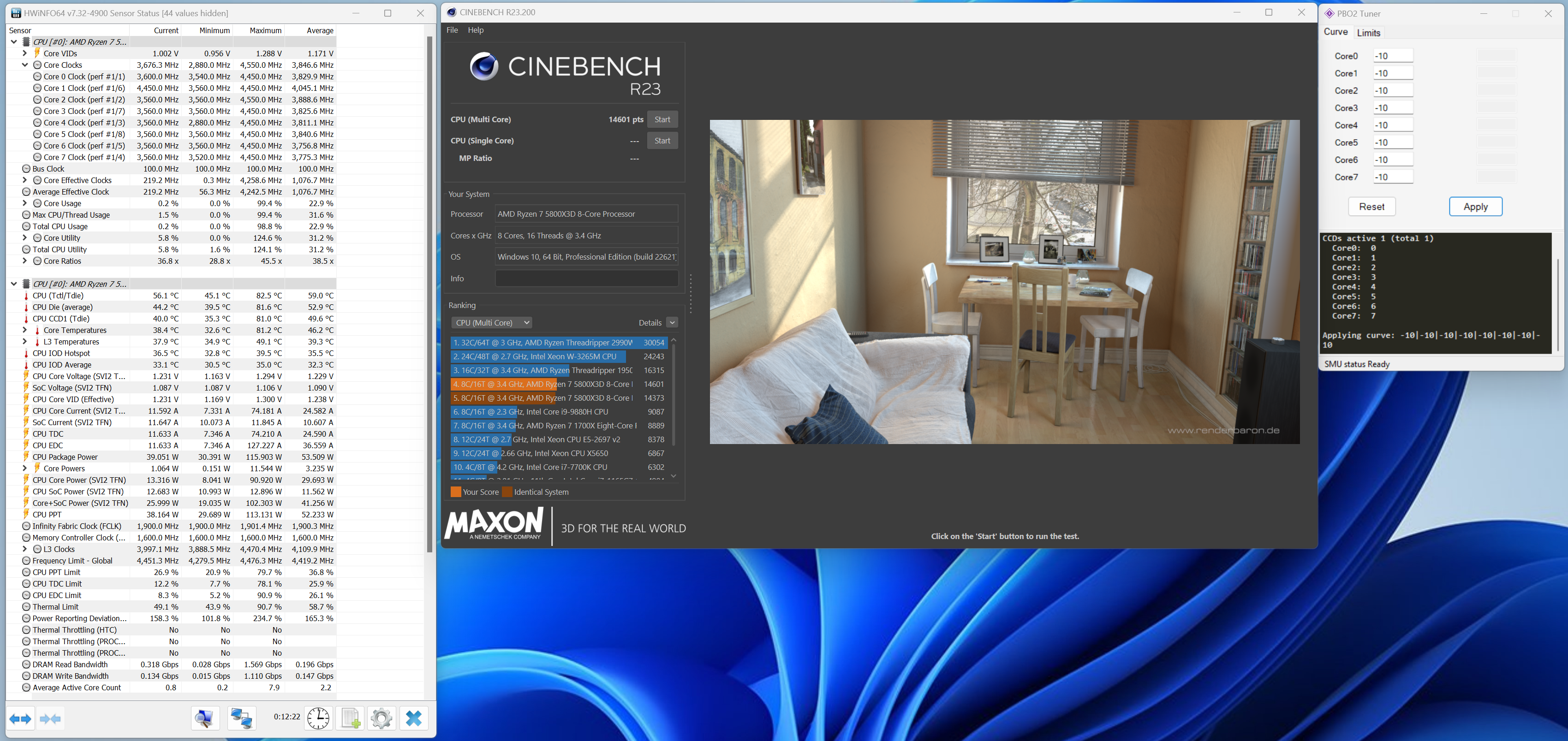Expand the Core Temperatures sensor group

(25, 330)
